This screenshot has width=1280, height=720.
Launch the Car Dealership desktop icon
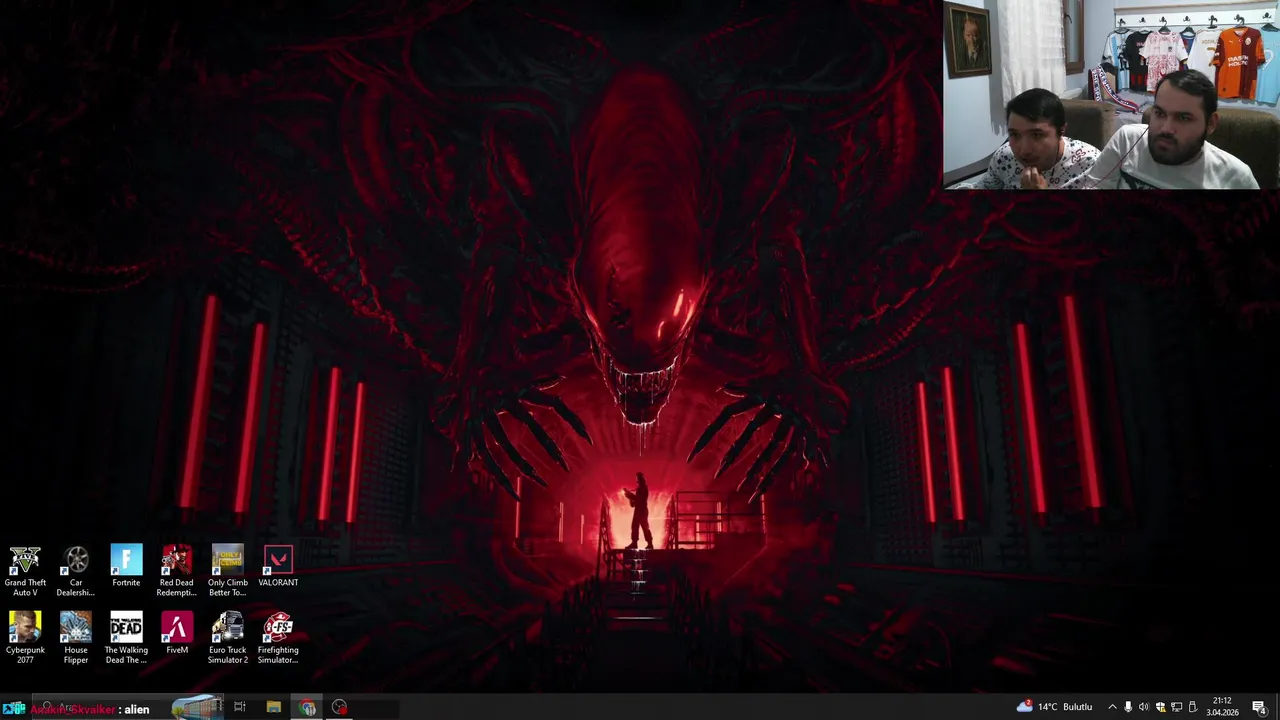(x=76, y=571)
